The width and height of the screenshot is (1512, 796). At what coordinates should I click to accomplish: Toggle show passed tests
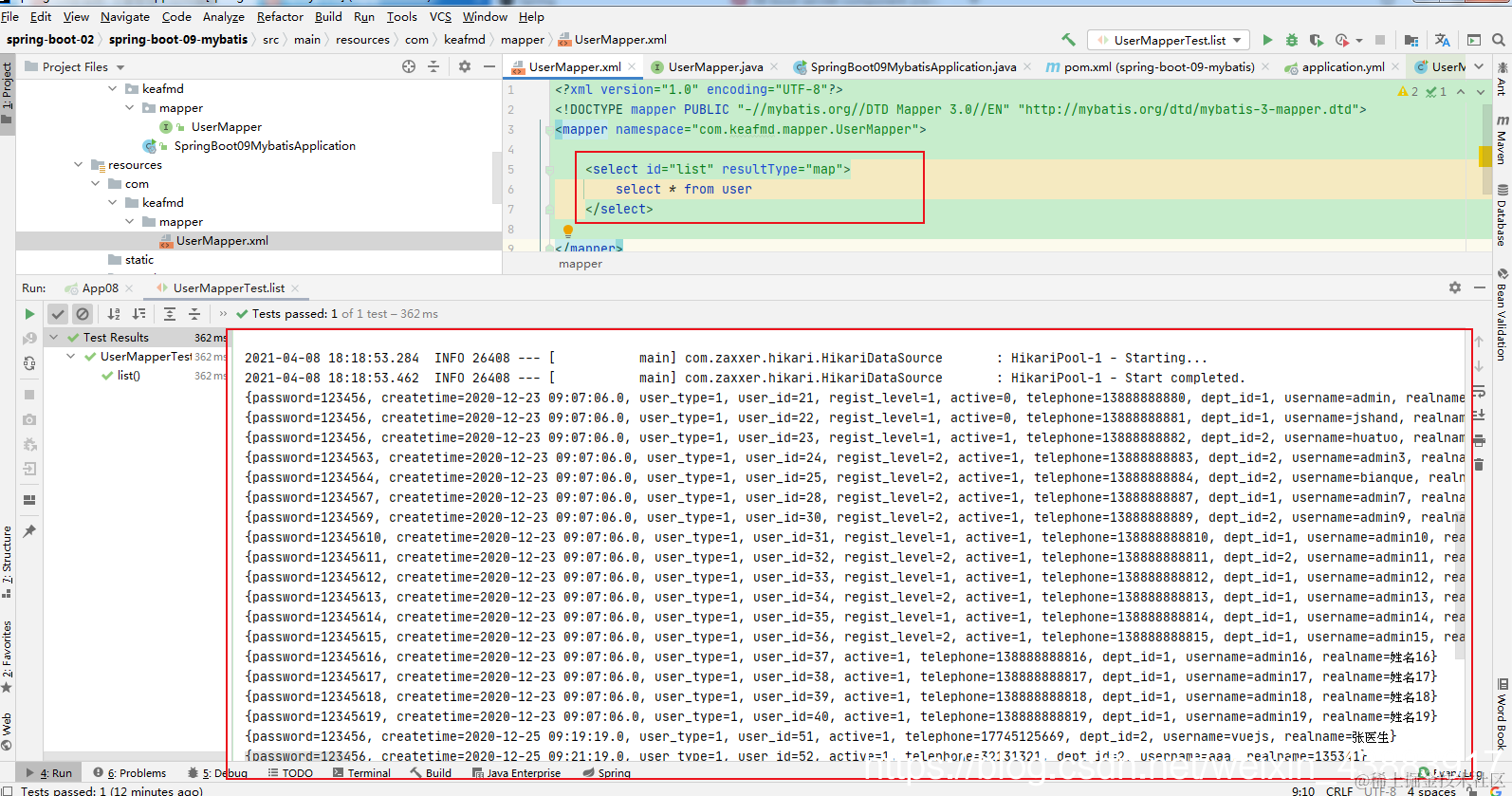click(58, 314)
